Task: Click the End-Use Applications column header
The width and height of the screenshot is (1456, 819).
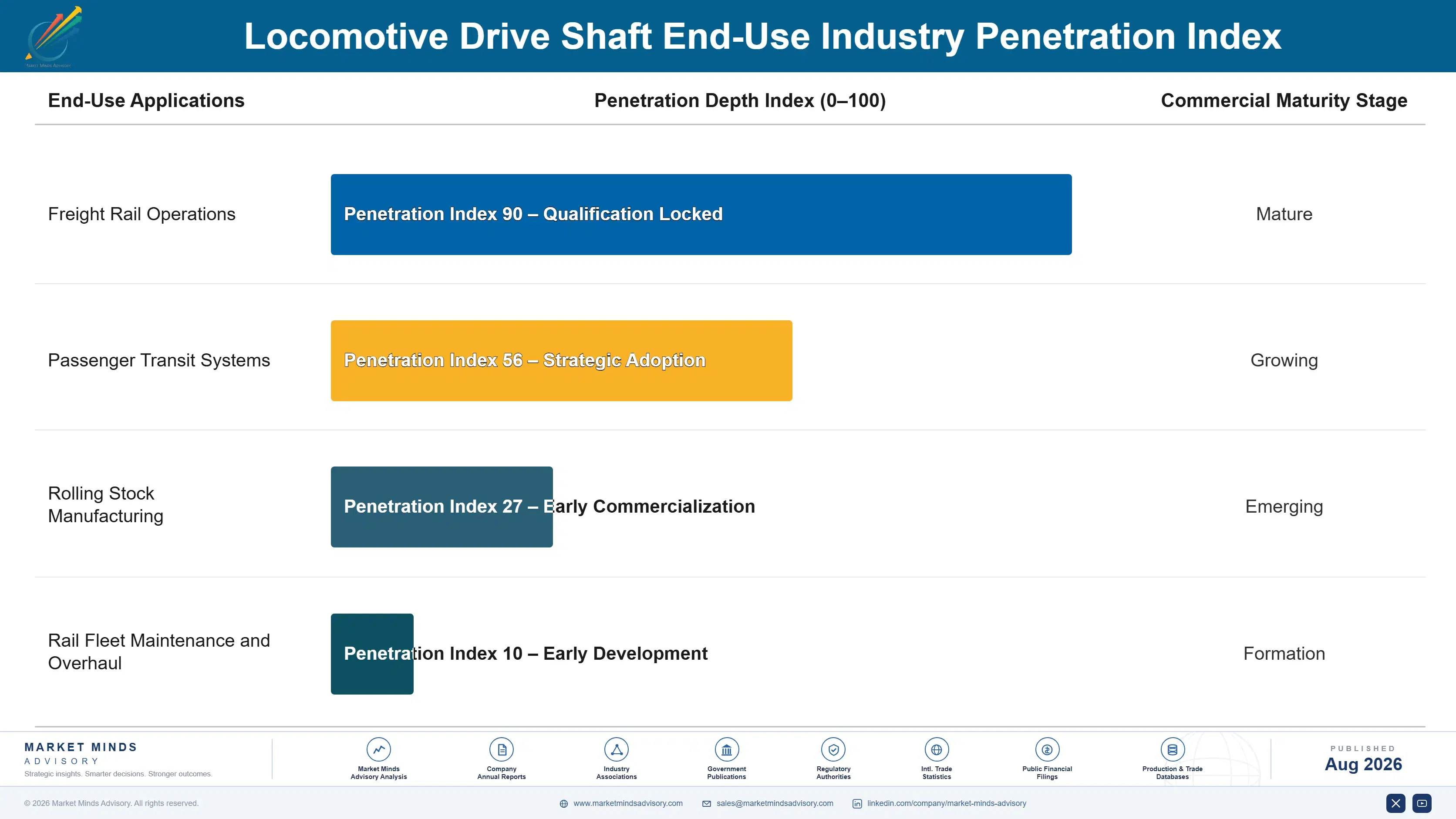Action: (x=146, y=101)
